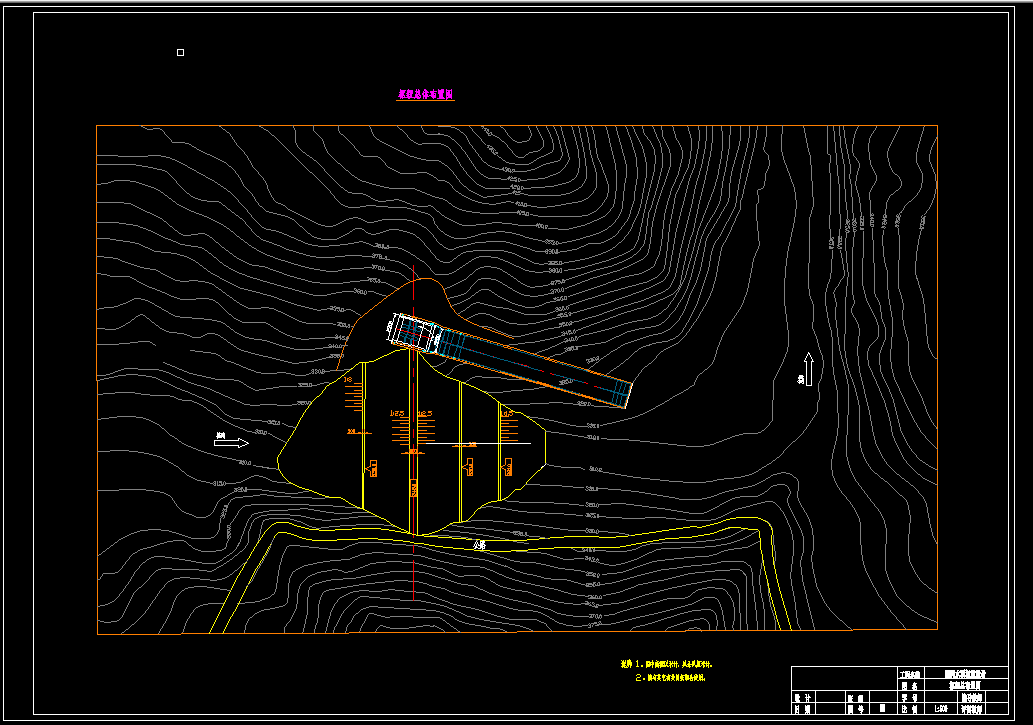The height and width of the screenshot is (725, 1033).
Task: Click the white-outlined spillway control section
Action: coord(414,332)
